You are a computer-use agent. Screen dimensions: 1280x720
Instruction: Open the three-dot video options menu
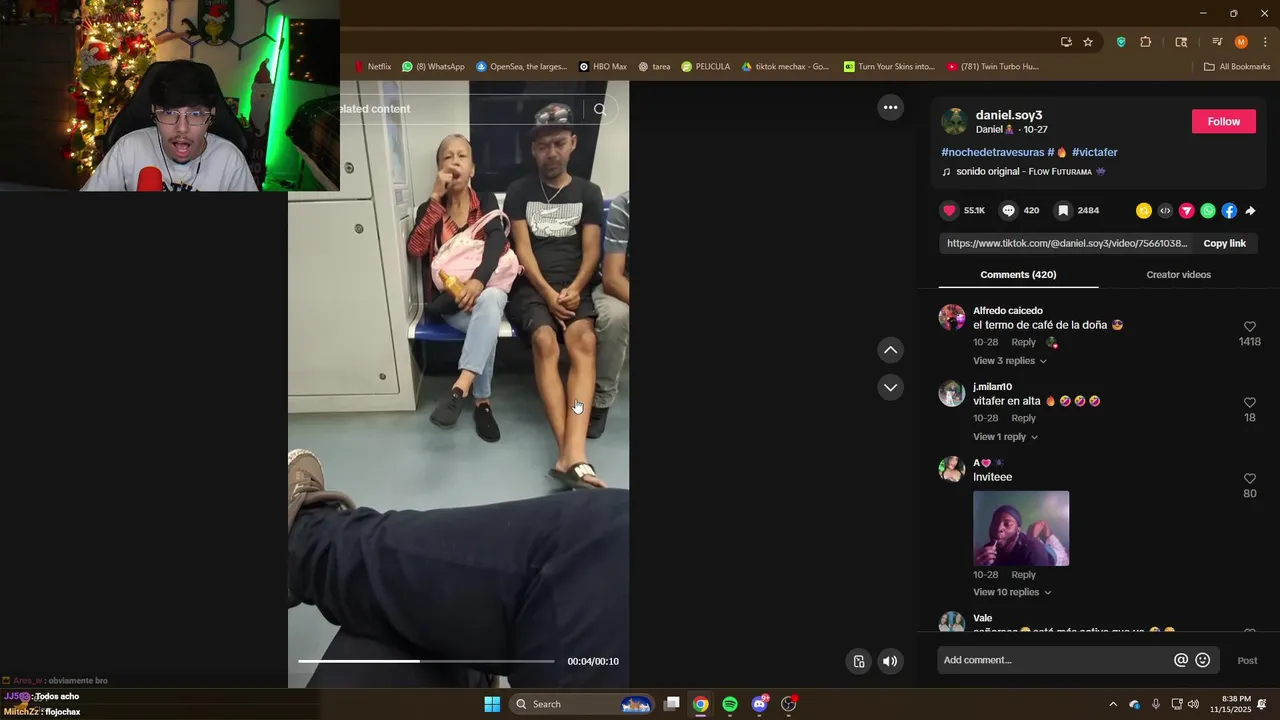(x=890, y=107)
